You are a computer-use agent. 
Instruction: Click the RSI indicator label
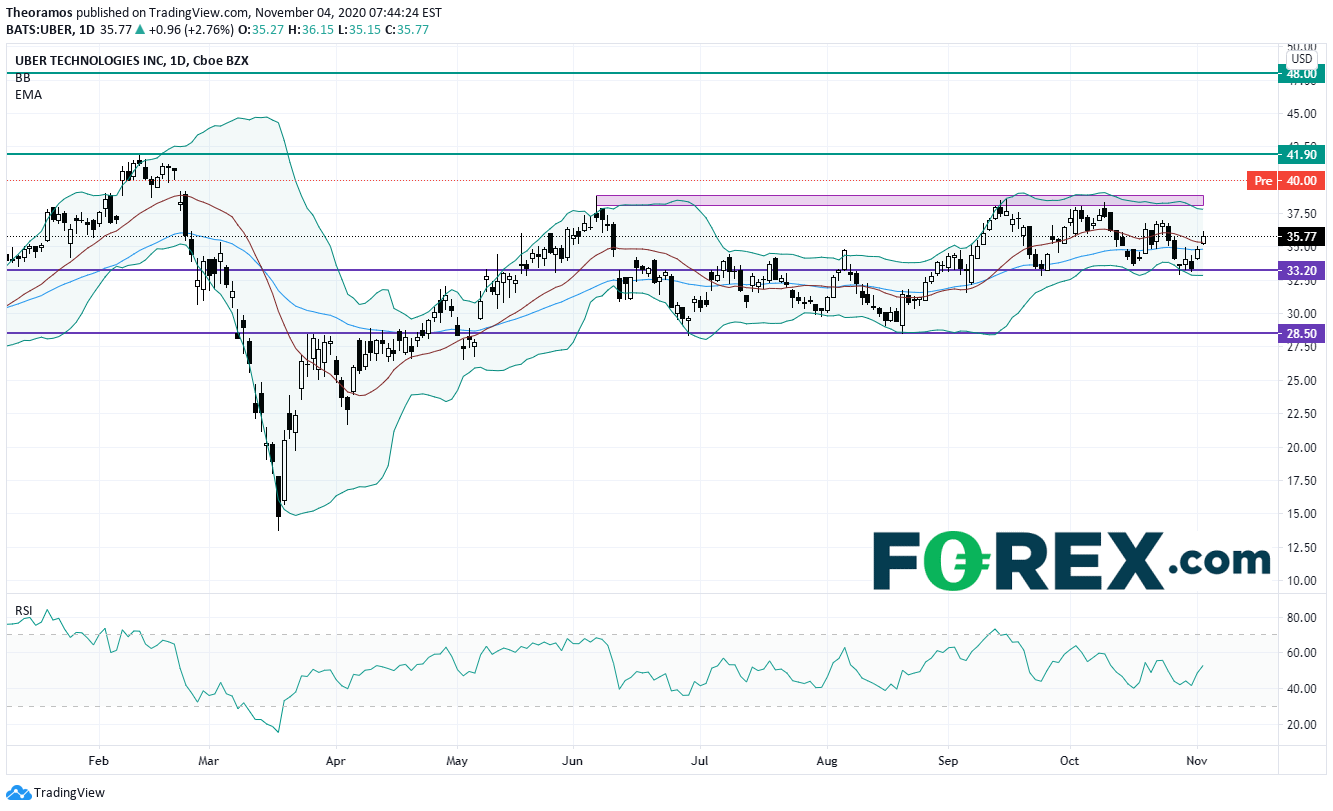tap(22, 610)
